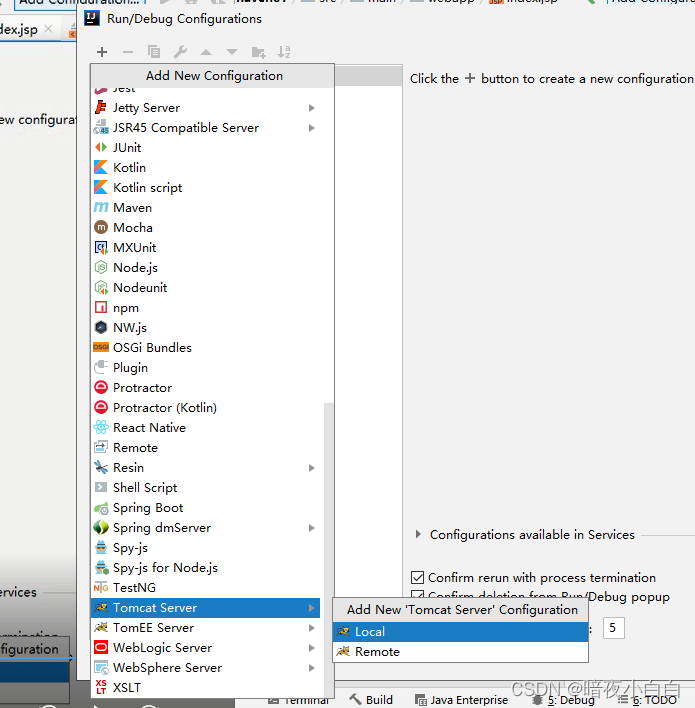
Task: Expand the WebSphere Server submenu arrow
Action: pyautogui.click(x=312, y=667)
